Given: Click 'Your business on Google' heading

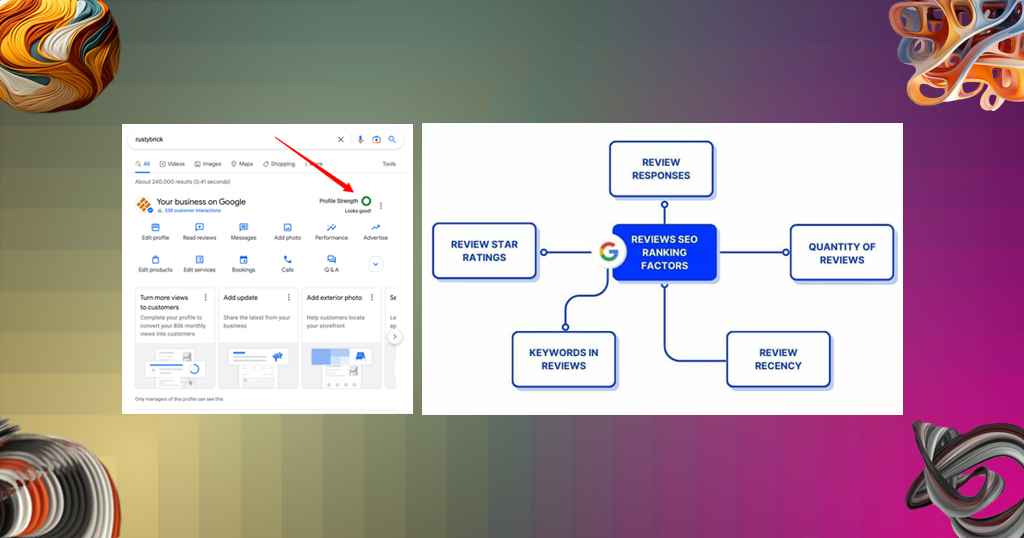Looking at the screenshot, I should pyautogui.click(x=201, y=202).
